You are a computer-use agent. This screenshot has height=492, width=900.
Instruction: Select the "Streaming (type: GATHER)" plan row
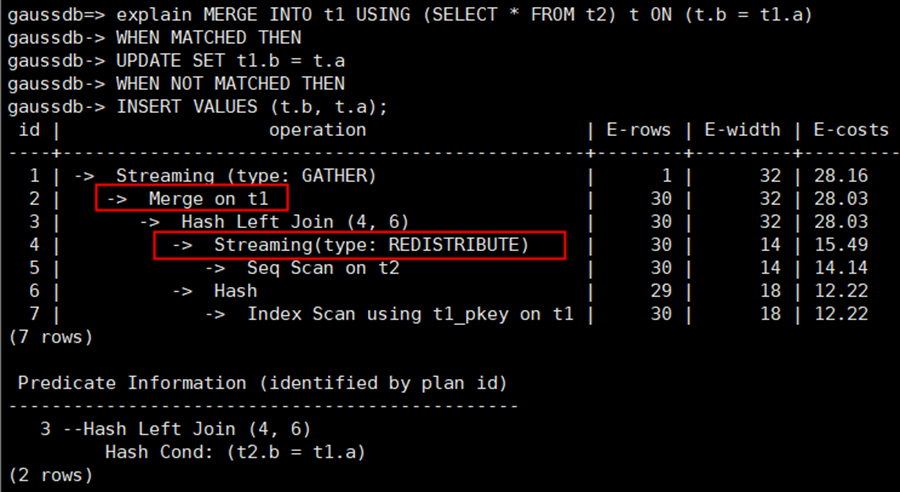pos(245,175)
